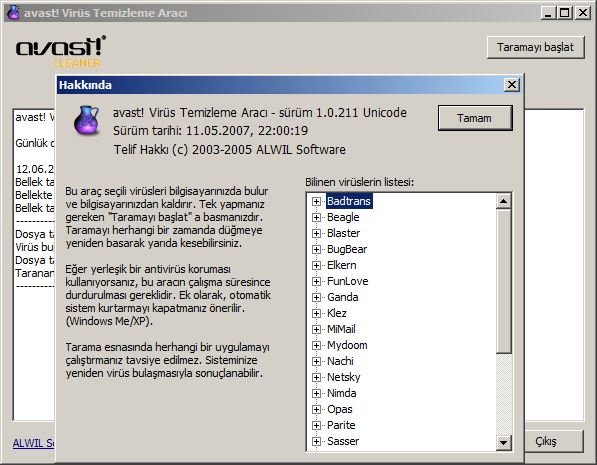Select Badtrans in the virus list
This screenshot has height=465, width=597.
click(349, 201)
